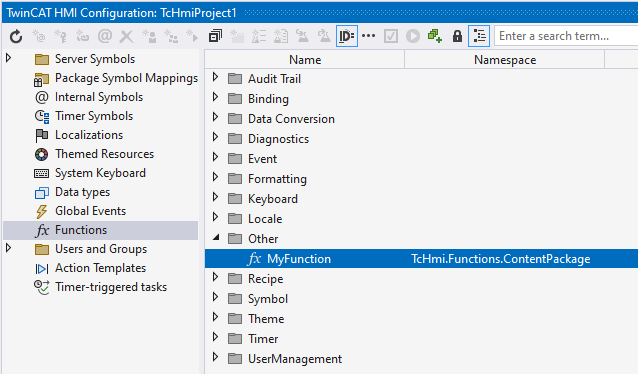
Task: Click the Name column header
Action: point(305,60)
